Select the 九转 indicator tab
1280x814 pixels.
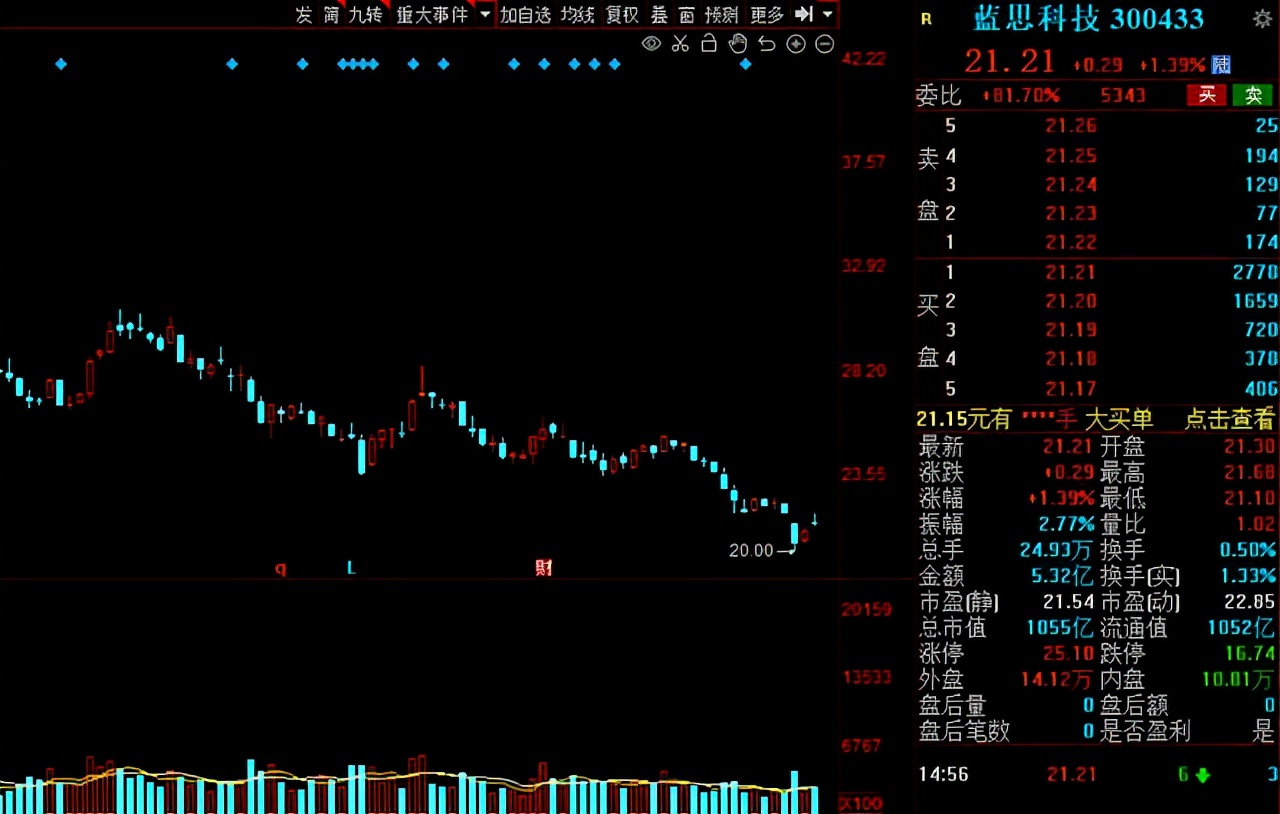tap(365, 14)
